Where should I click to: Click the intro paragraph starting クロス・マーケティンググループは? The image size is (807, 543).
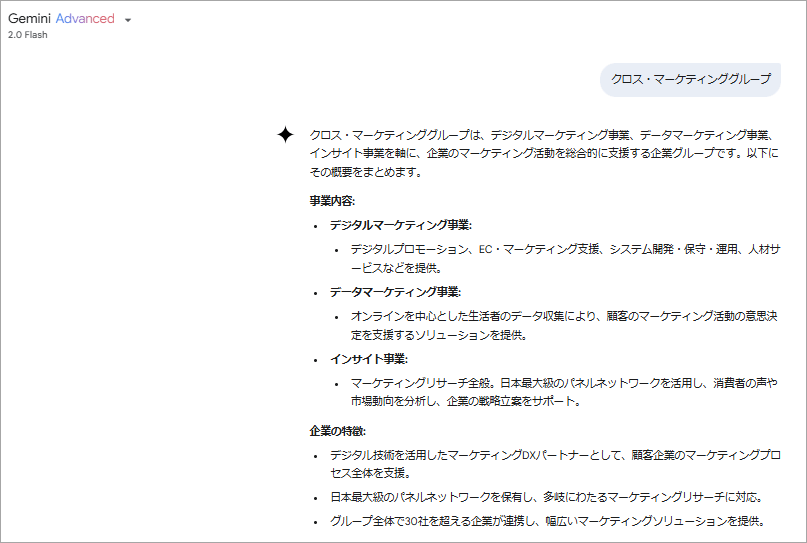click(543, 153)
